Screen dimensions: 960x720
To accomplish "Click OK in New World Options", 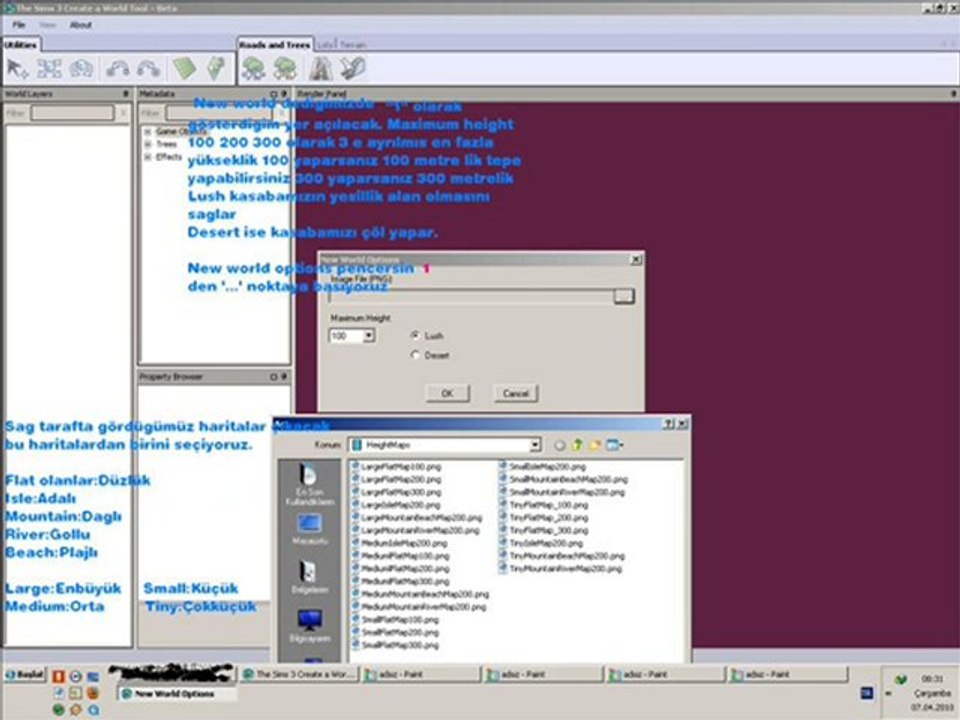I will 448,393.
